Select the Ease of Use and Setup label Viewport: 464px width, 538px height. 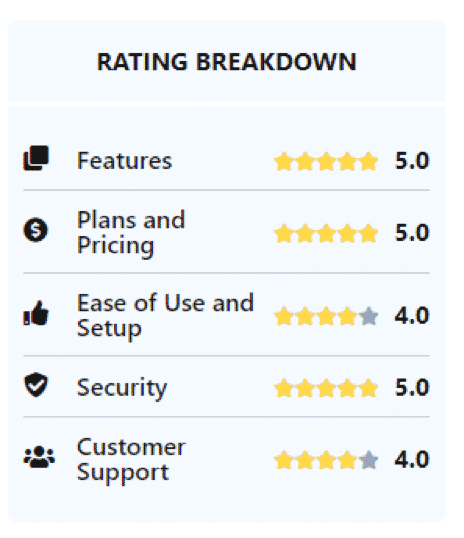pyautogui.click(x=165, y=316)
